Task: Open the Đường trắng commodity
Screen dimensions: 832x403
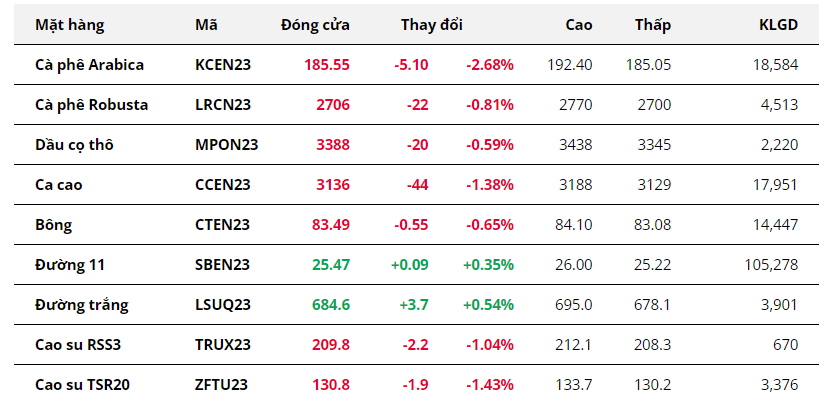Action: (x=81, y=304)
